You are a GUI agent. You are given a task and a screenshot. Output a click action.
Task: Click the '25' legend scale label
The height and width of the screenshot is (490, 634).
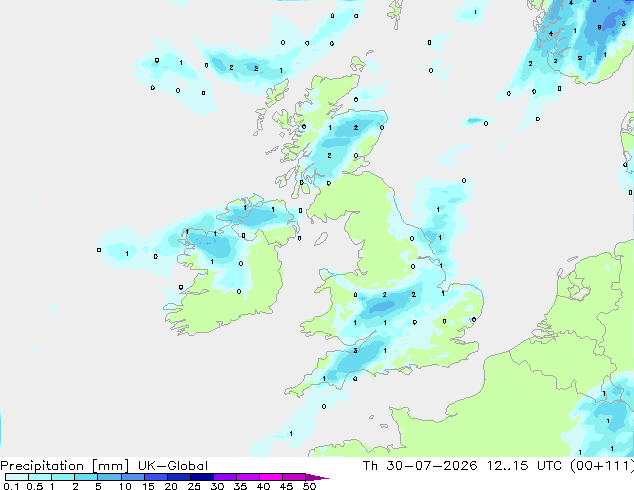point(194,486)
